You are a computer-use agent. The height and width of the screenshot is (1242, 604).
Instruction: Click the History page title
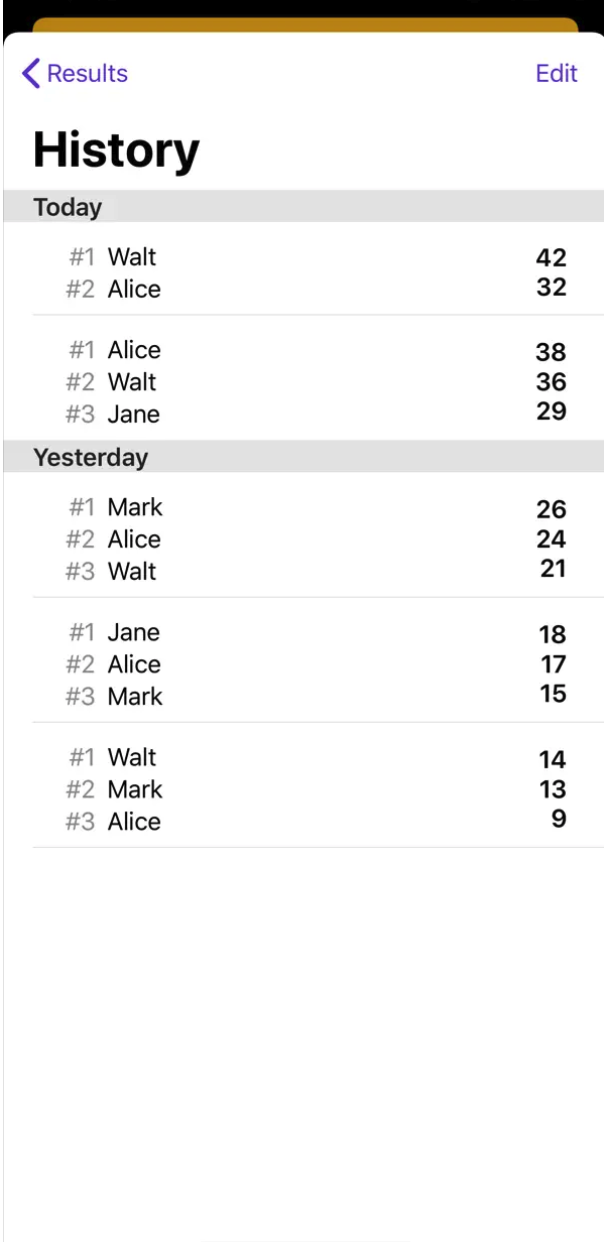[116, 150]
